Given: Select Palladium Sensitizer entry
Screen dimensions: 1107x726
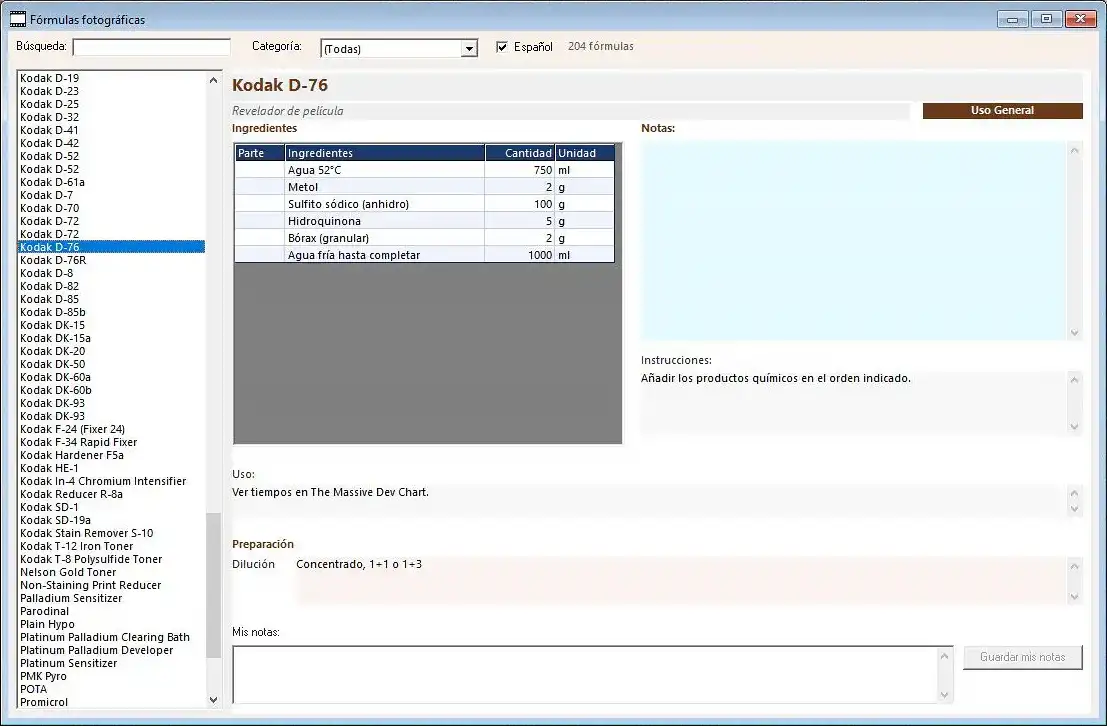Looking at the screenshot, I should tap(111, 598).
